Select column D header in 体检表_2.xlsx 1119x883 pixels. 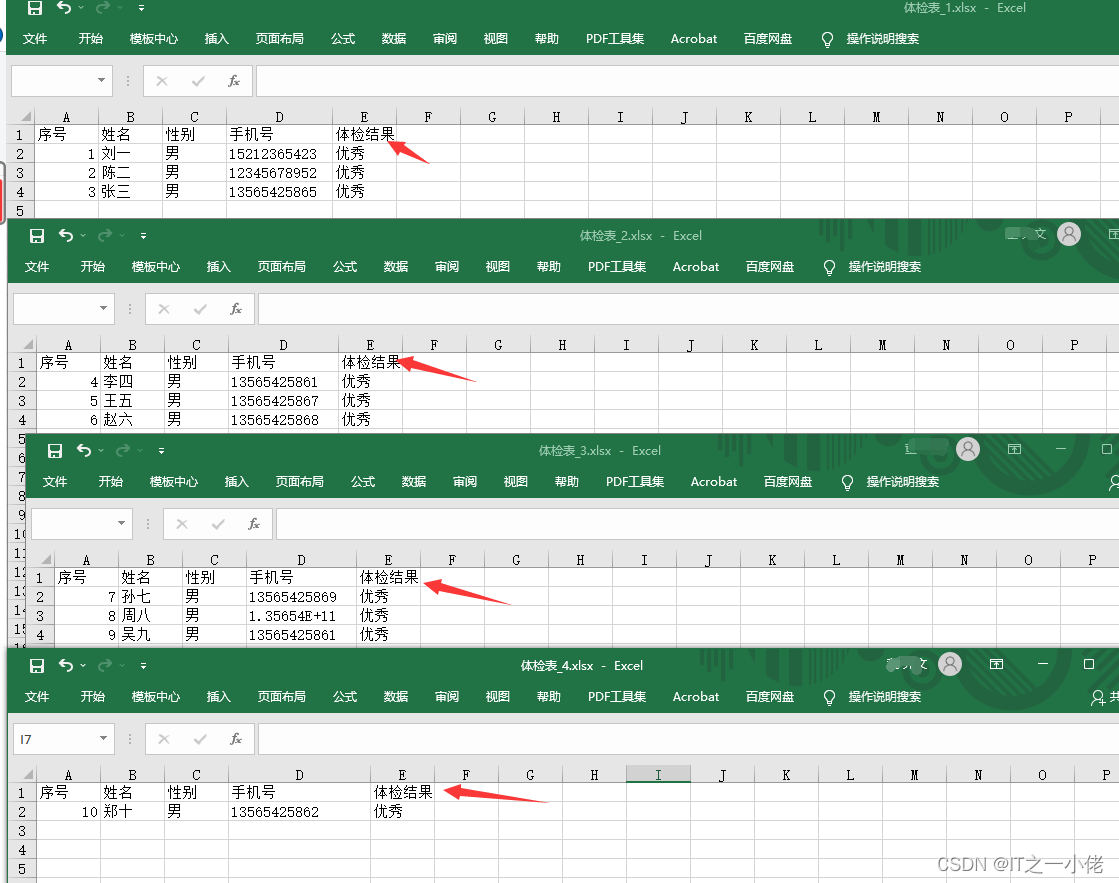coord(283,345)
